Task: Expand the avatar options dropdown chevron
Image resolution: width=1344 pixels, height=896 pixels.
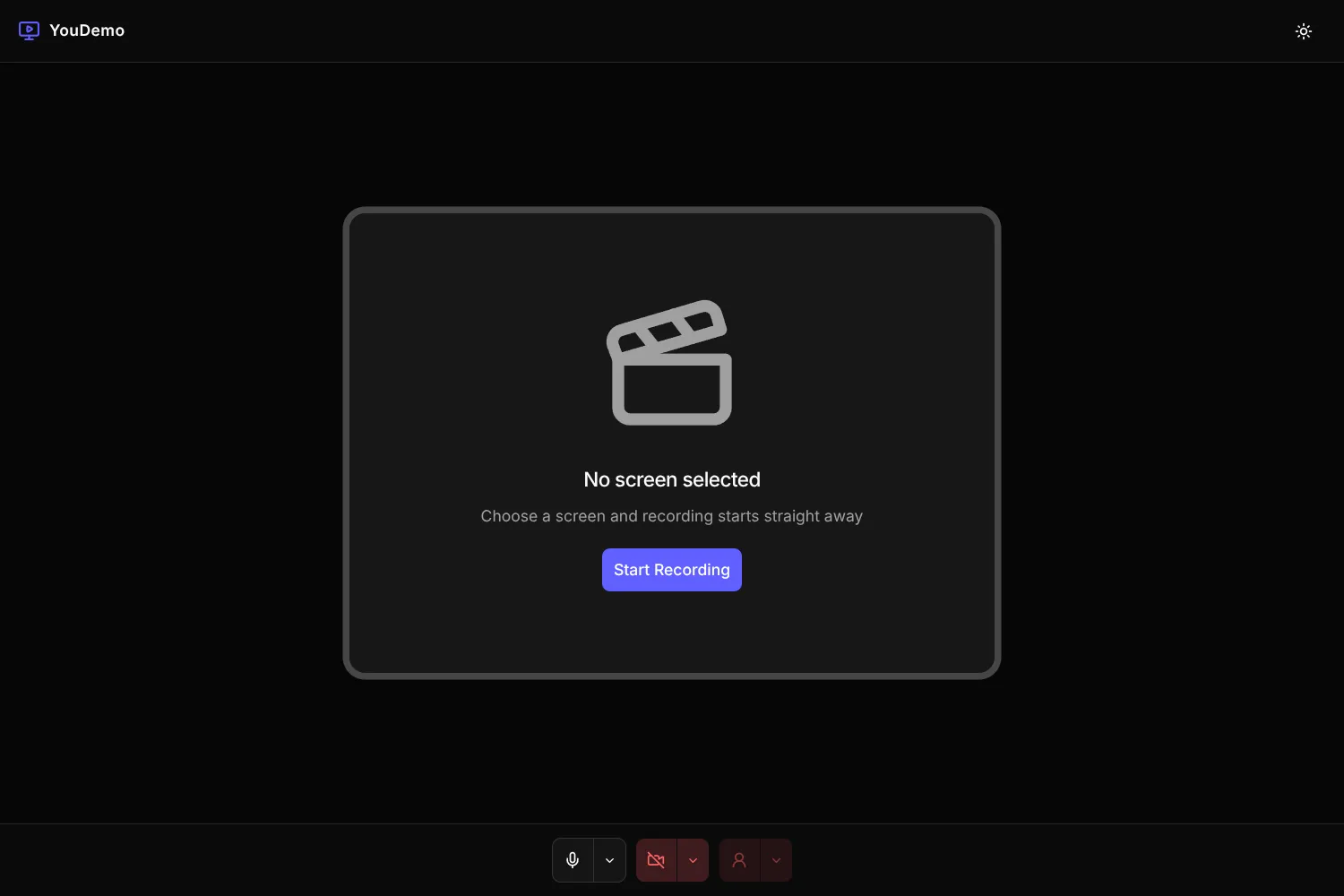Action: coord(776,860)
